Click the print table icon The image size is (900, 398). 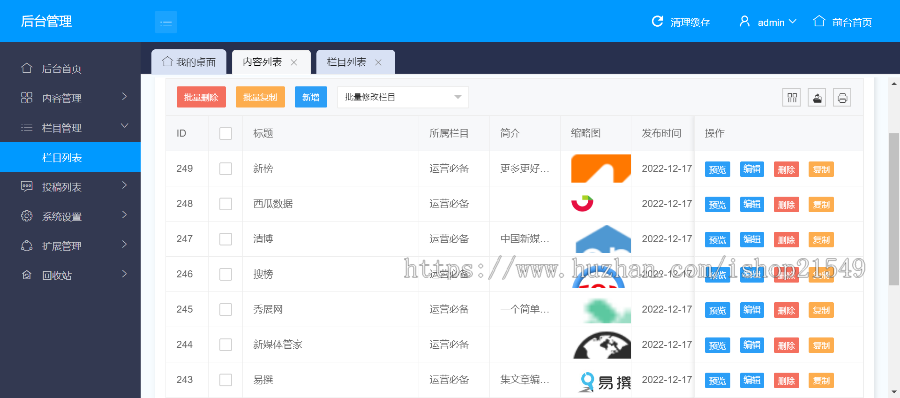(842, 98)
